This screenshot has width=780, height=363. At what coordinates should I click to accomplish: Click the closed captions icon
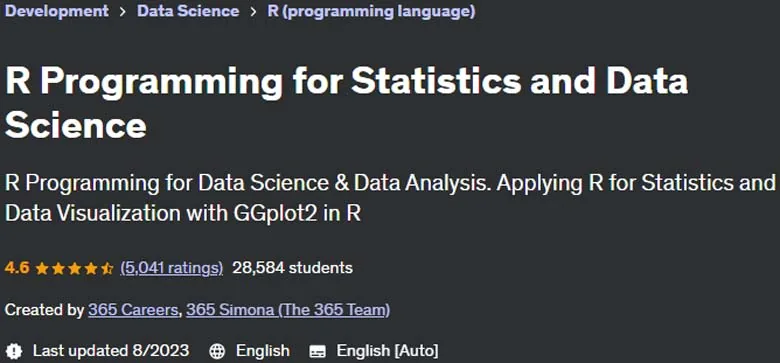(x=317, y=352)
